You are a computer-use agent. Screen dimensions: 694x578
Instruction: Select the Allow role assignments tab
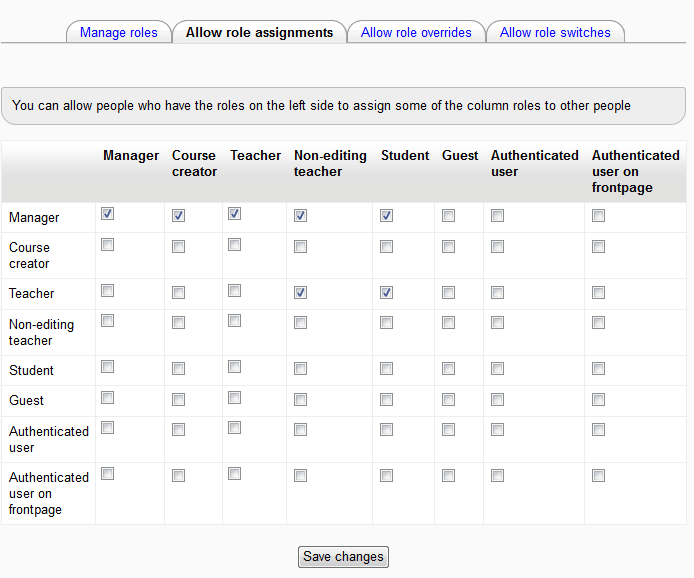(x=259, y=32)
